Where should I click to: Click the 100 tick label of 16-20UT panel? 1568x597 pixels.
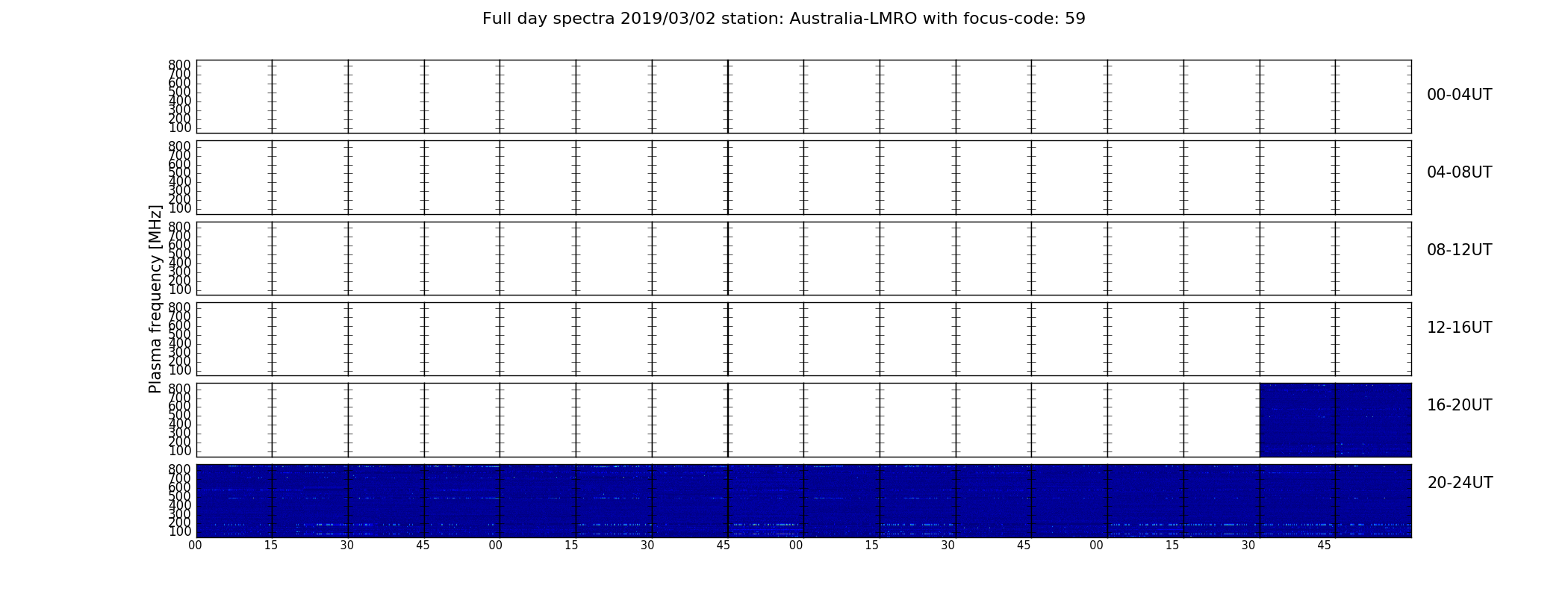point(179,451)
